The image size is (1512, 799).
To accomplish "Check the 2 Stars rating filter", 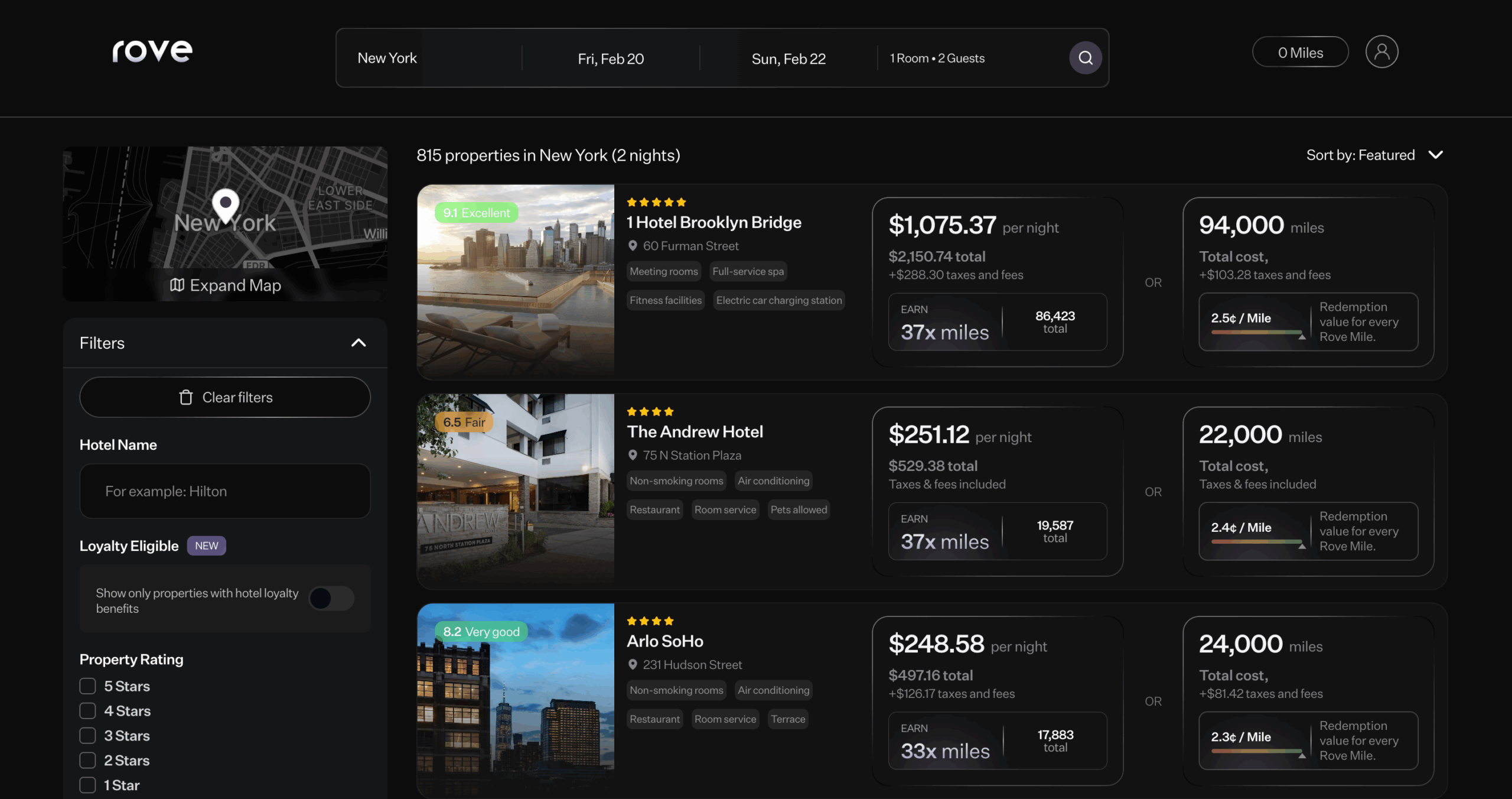I will (87, 761).
